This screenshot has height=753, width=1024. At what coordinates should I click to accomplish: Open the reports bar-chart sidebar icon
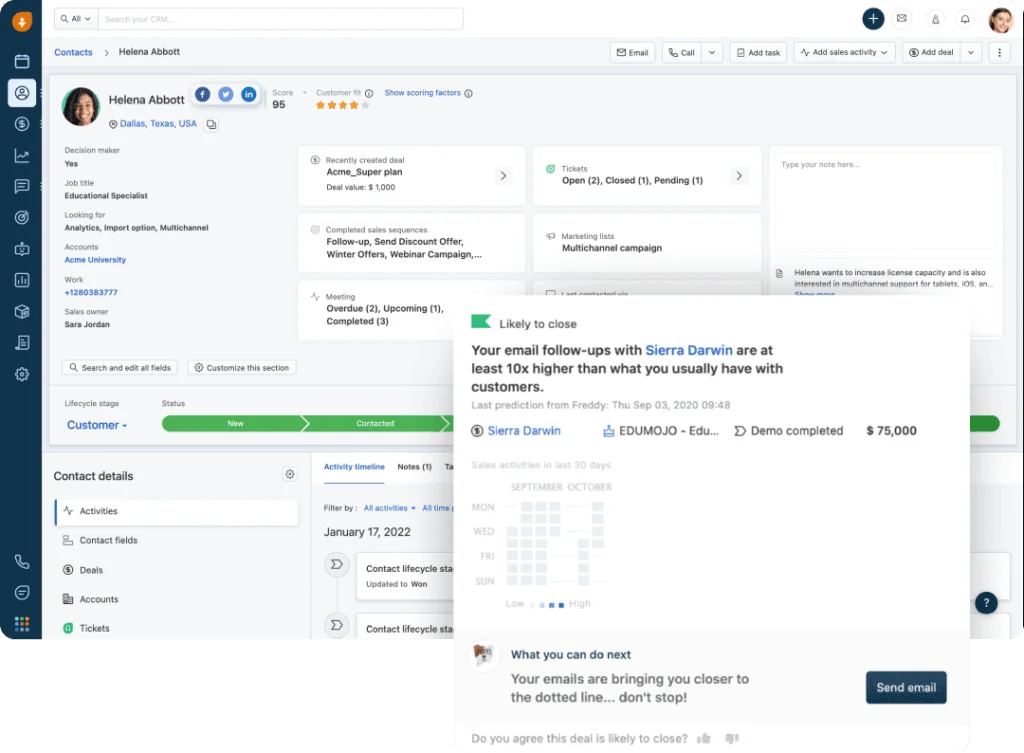pos(22,280)
